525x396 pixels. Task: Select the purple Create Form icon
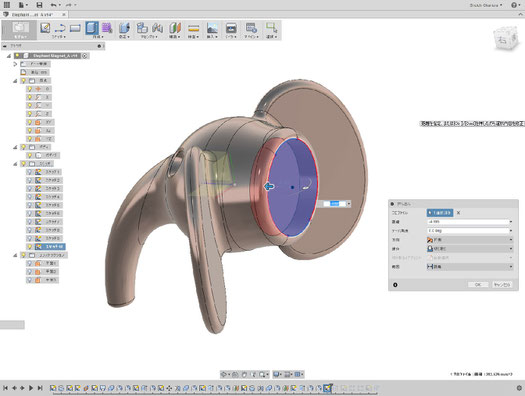[x=107, y=28]
